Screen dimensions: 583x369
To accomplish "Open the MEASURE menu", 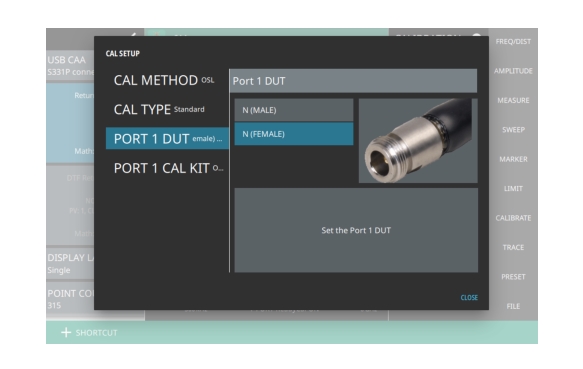I will tap(513, 100).
